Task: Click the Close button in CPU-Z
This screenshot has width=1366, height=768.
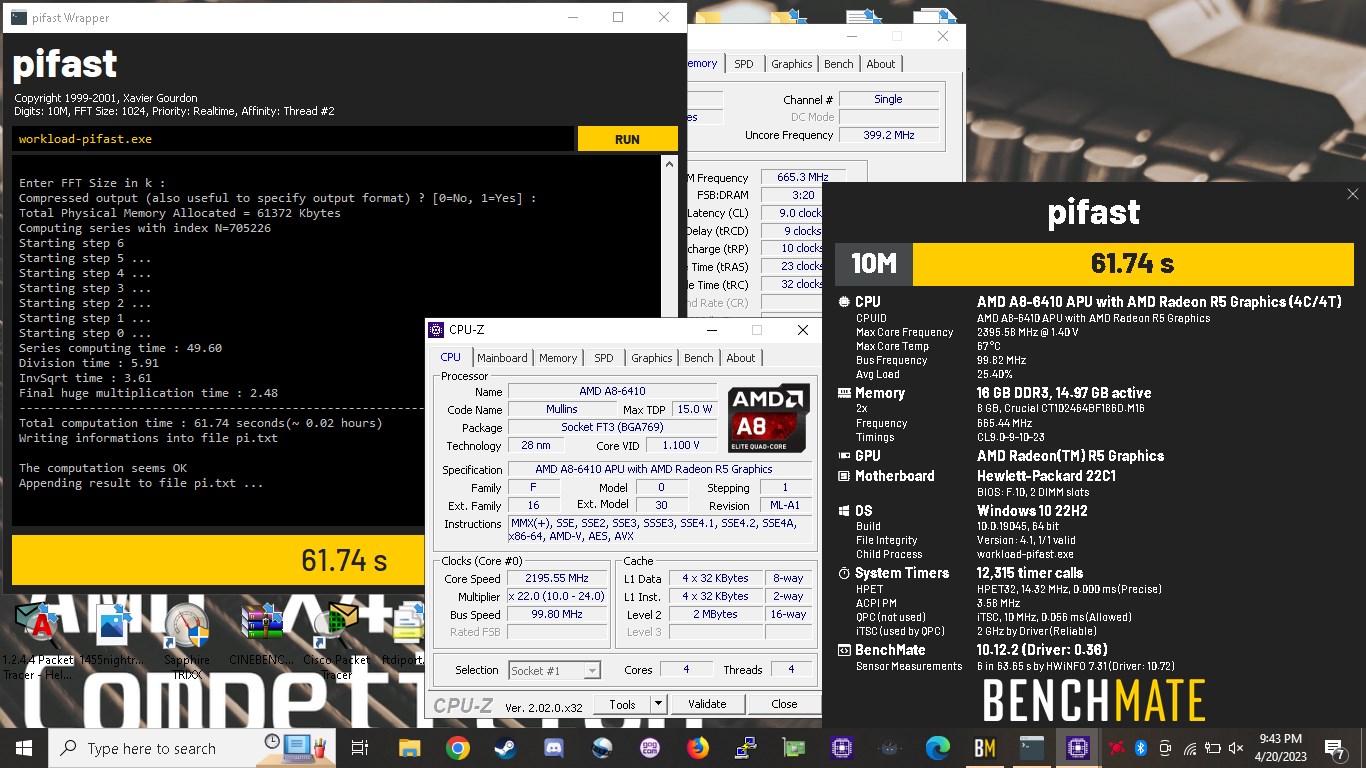Action: pos(784,704)
